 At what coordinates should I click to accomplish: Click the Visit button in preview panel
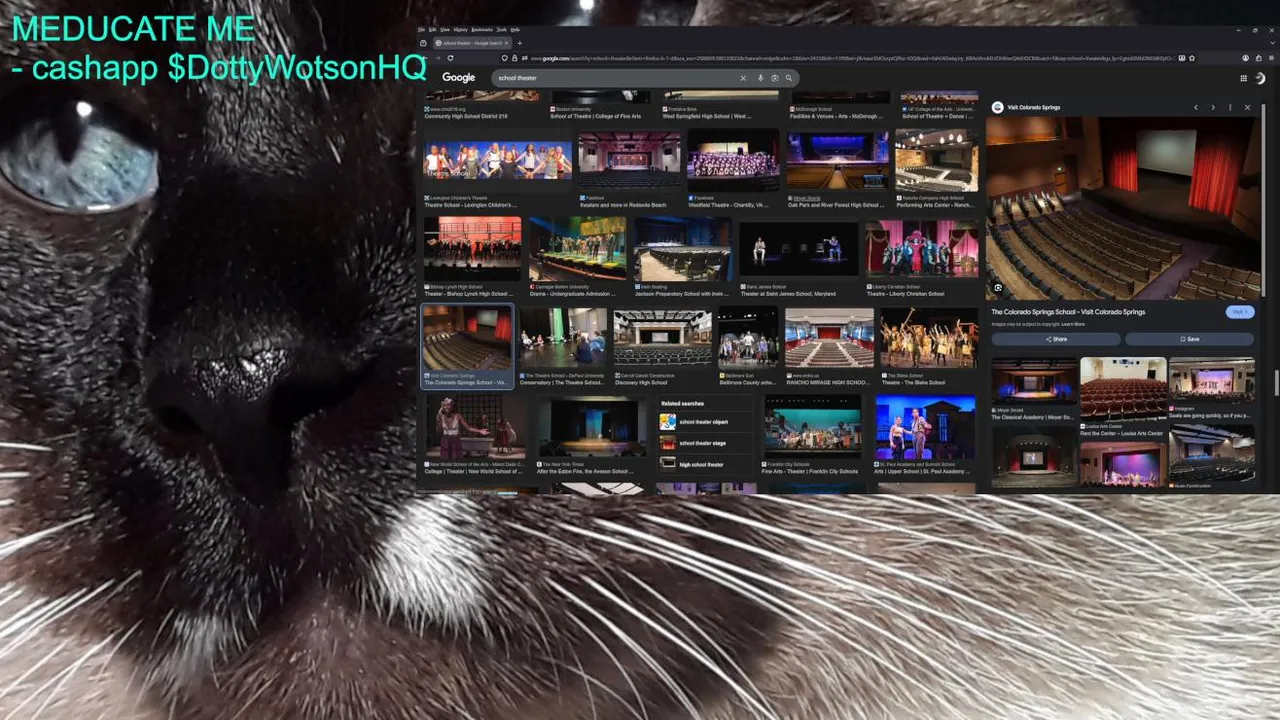coord(1239,312)
